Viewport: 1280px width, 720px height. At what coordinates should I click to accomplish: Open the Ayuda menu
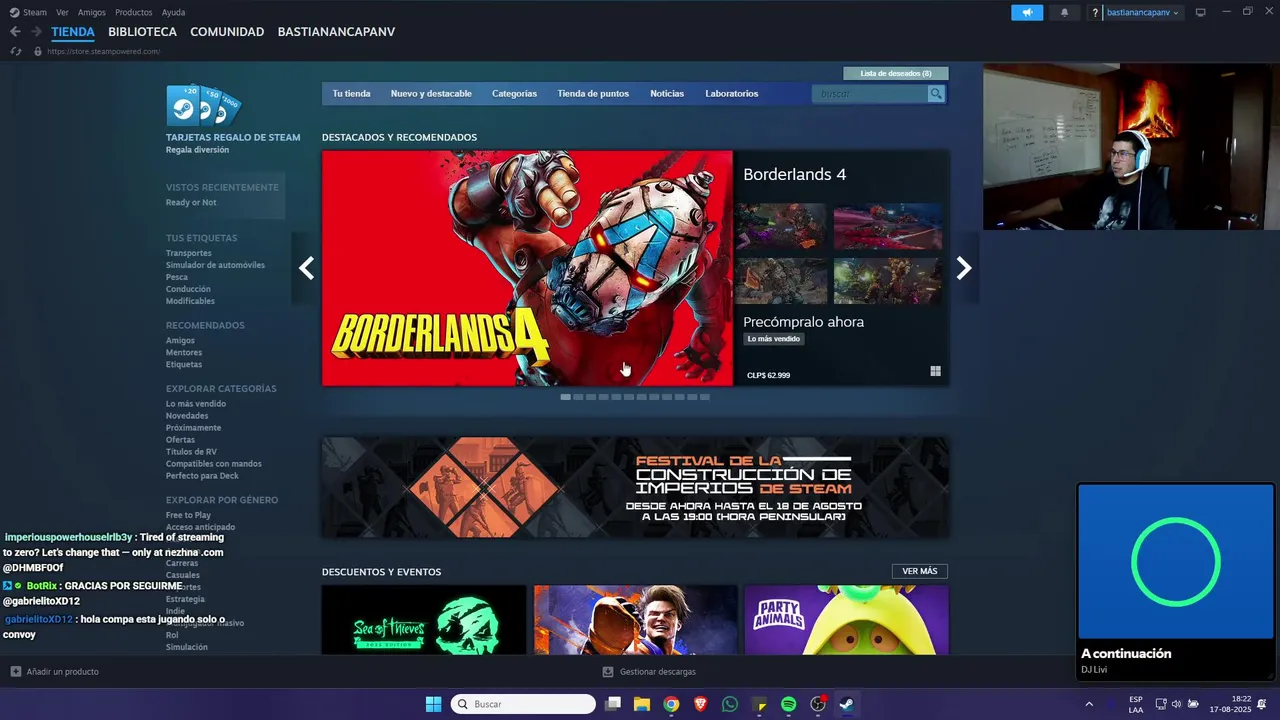(x=173, y=12)
